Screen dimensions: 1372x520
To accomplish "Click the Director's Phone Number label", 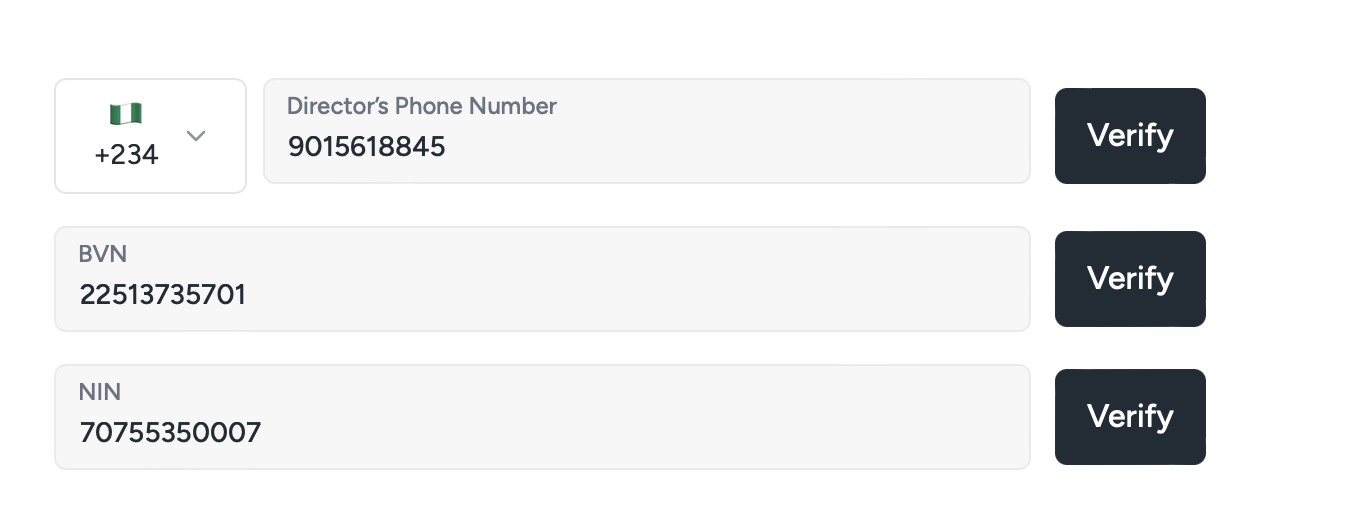I will [421, 106].
